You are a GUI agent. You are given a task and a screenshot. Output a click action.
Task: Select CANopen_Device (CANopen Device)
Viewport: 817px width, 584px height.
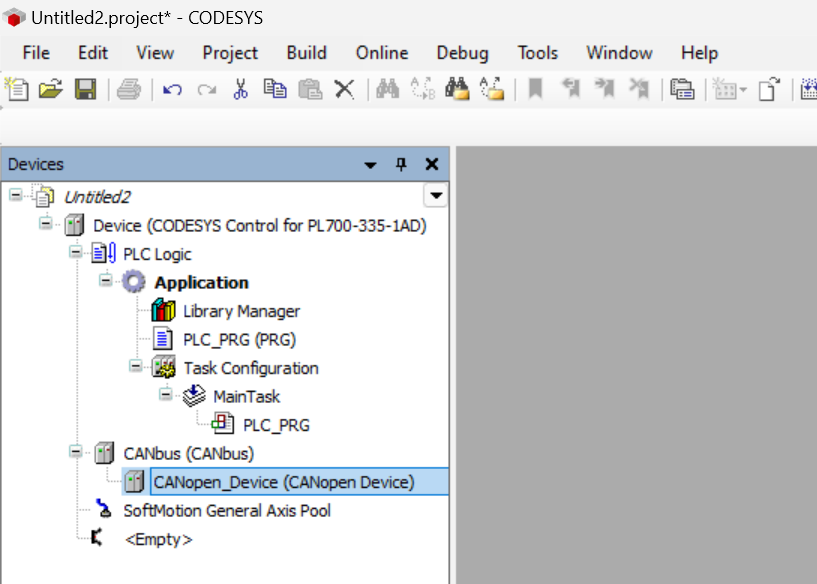[284, 482]
